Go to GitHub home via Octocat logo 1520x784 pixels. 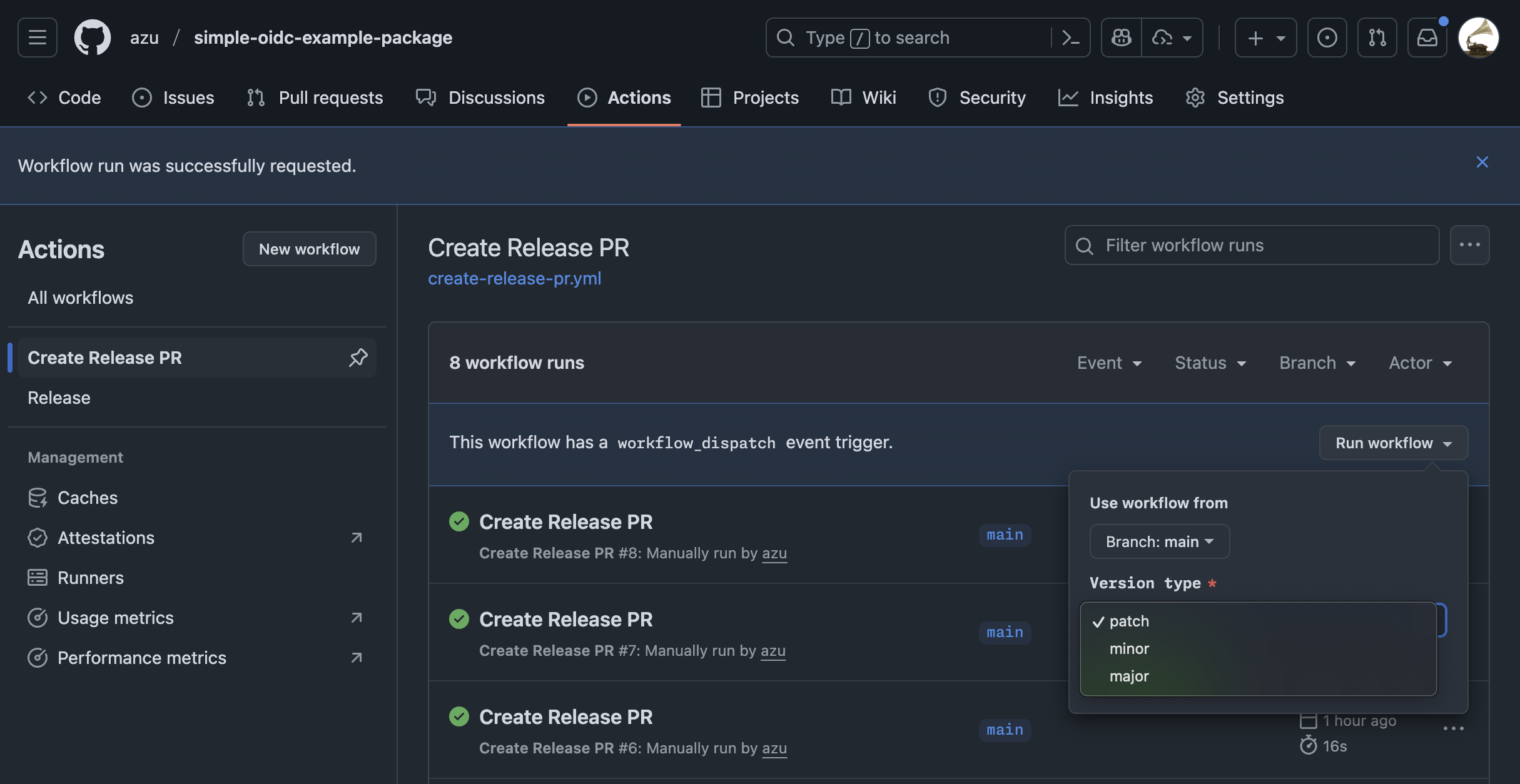[93, 38]
